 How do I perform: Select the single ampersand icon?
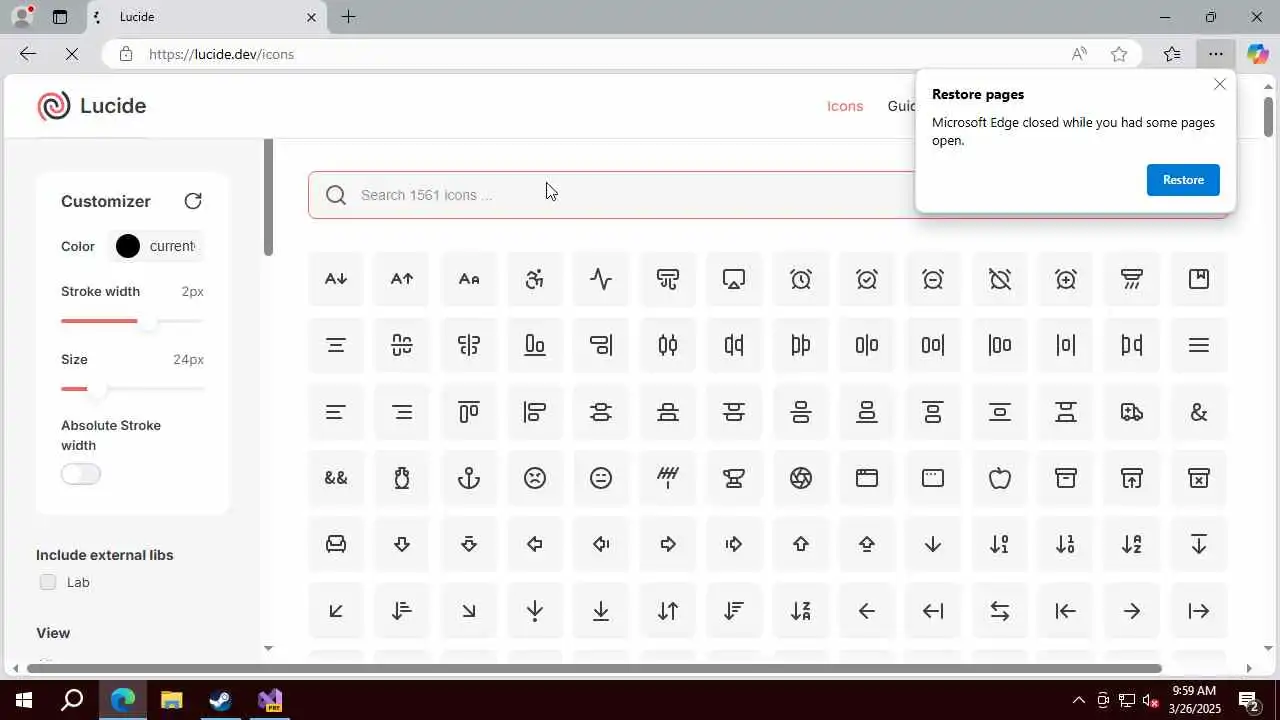(1199, 412)
